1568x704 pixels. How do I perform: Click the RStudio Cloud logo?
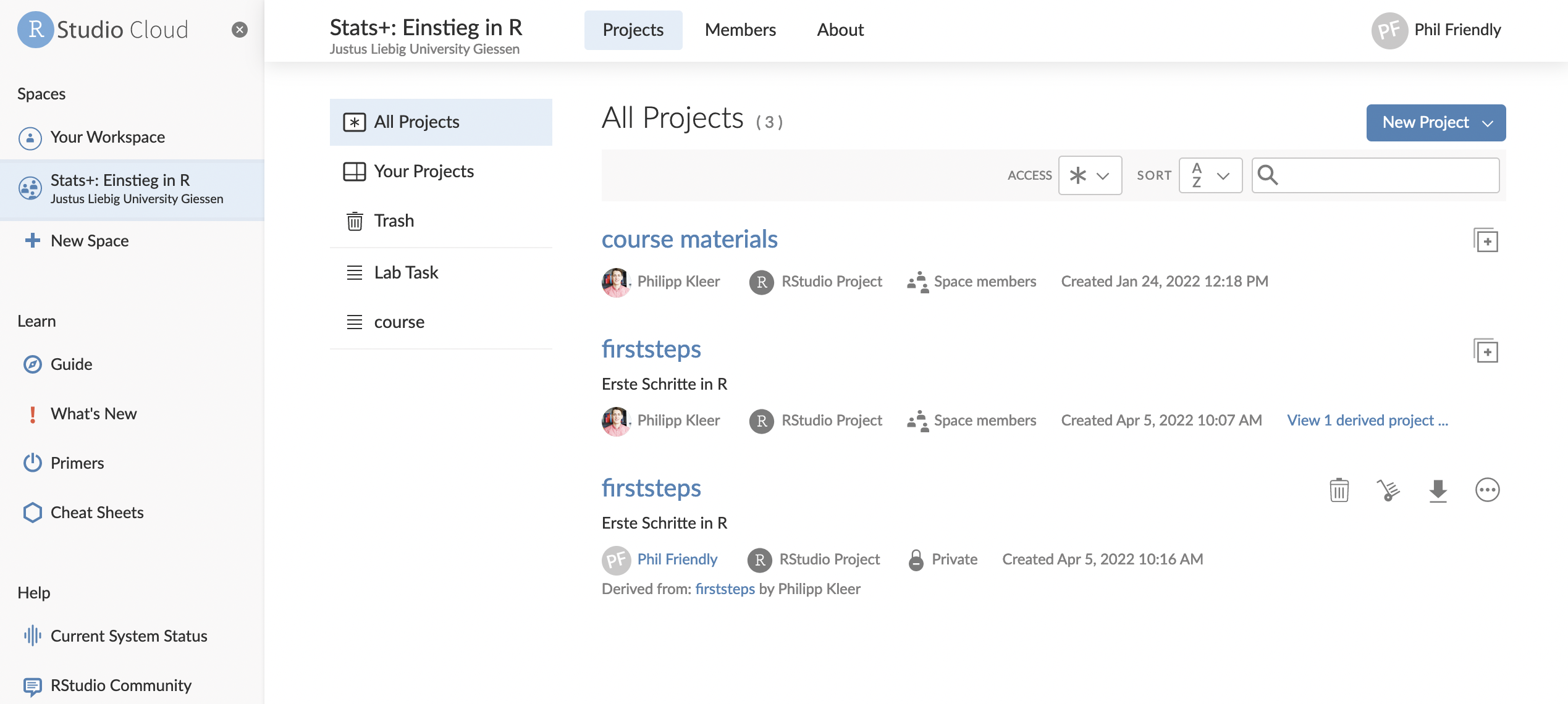click(x=103, y=30)
